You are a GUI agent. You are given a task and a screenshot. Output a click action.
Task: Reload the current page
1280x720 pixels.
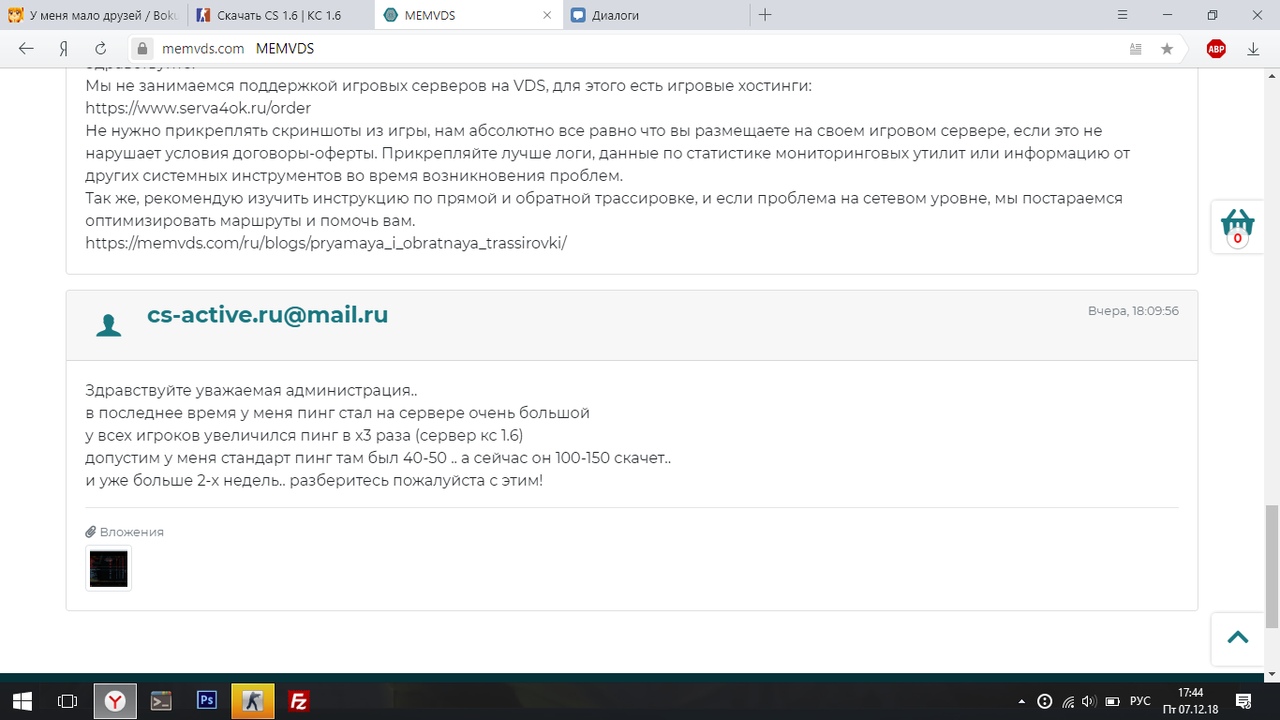pyautogui.click(x=100, y=48)
